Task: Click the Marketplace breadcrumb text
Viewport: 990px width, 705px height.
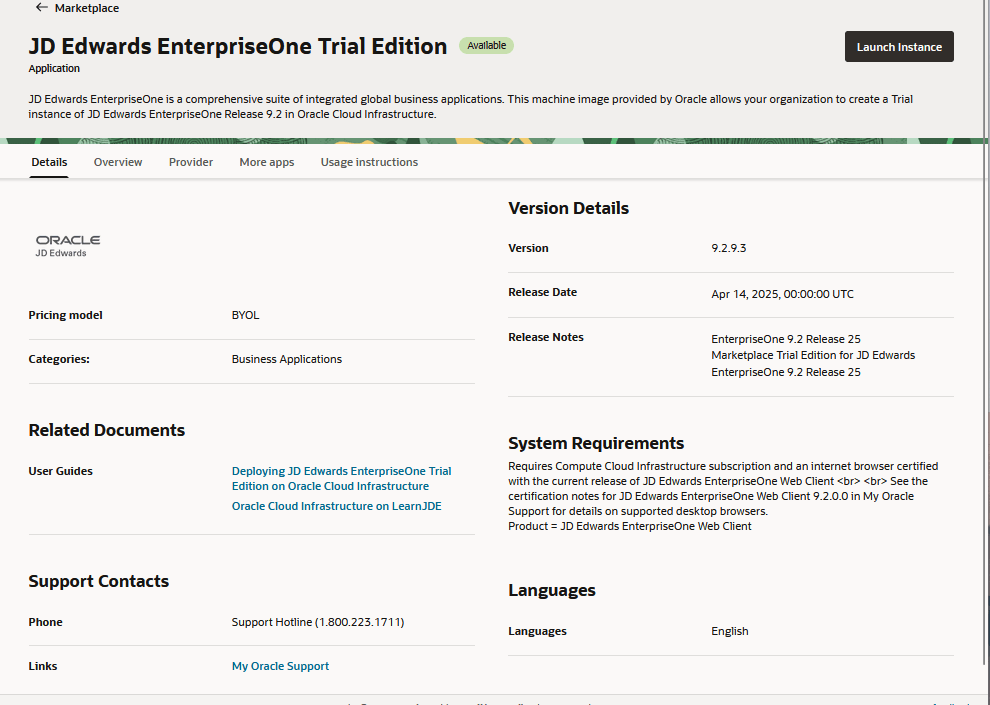Action: pos(87,8)
